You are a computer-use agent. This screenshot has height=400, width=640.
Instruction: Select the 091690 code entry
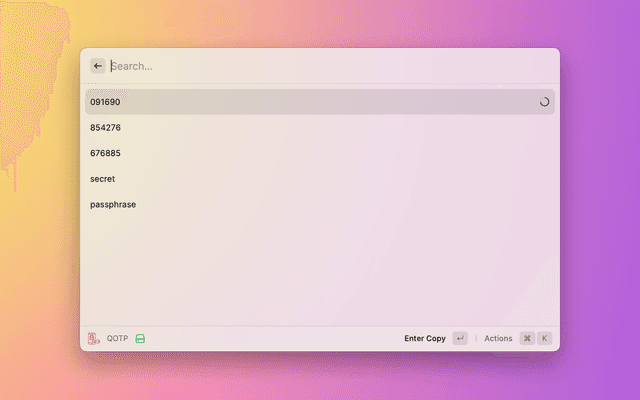105,102
